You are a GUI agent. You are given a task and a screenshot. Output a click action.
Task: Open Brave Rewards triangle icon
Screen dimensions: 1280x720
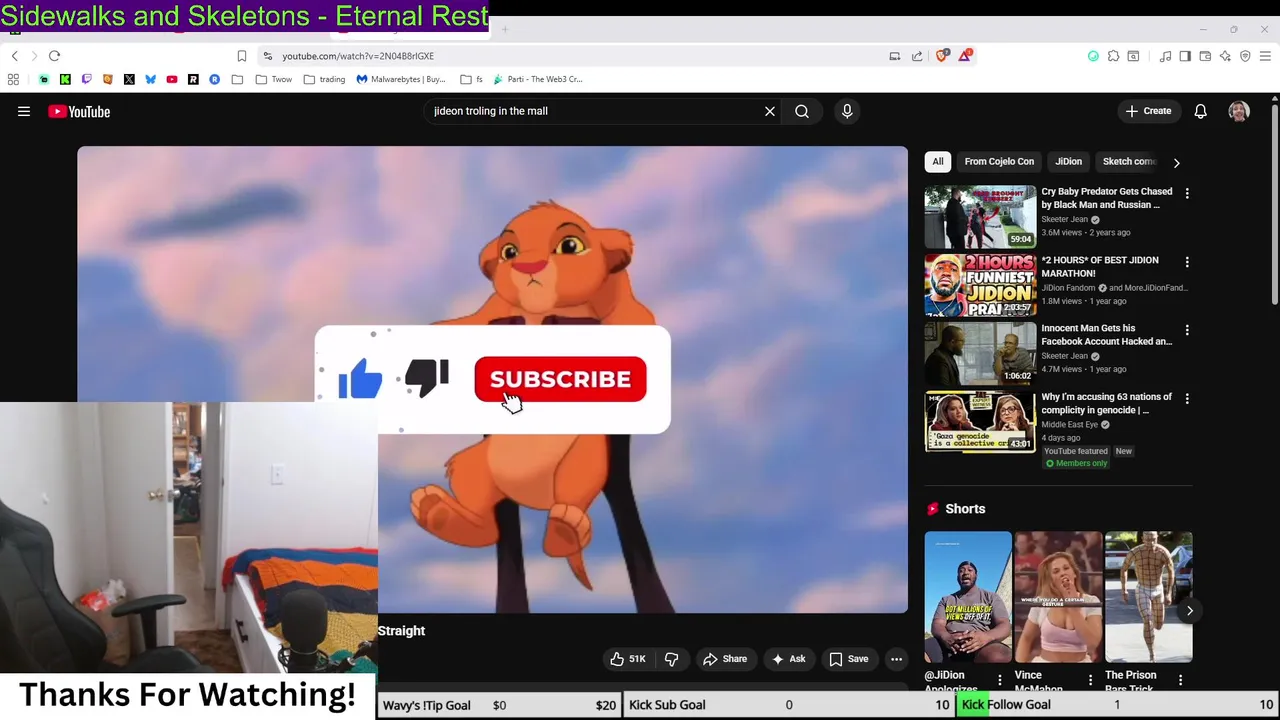click(964, 56)
